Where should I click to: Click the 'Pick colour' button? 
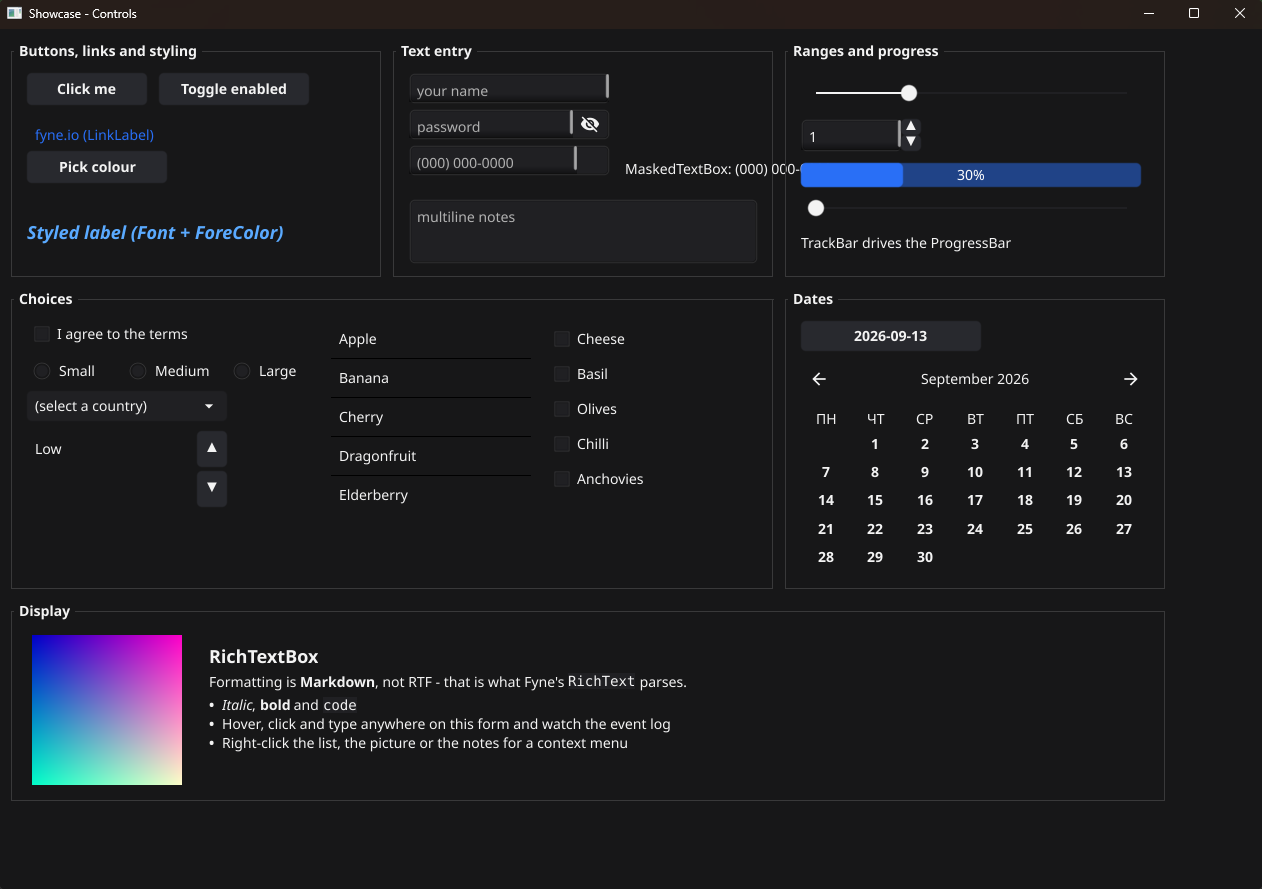(x=97, y=167)
